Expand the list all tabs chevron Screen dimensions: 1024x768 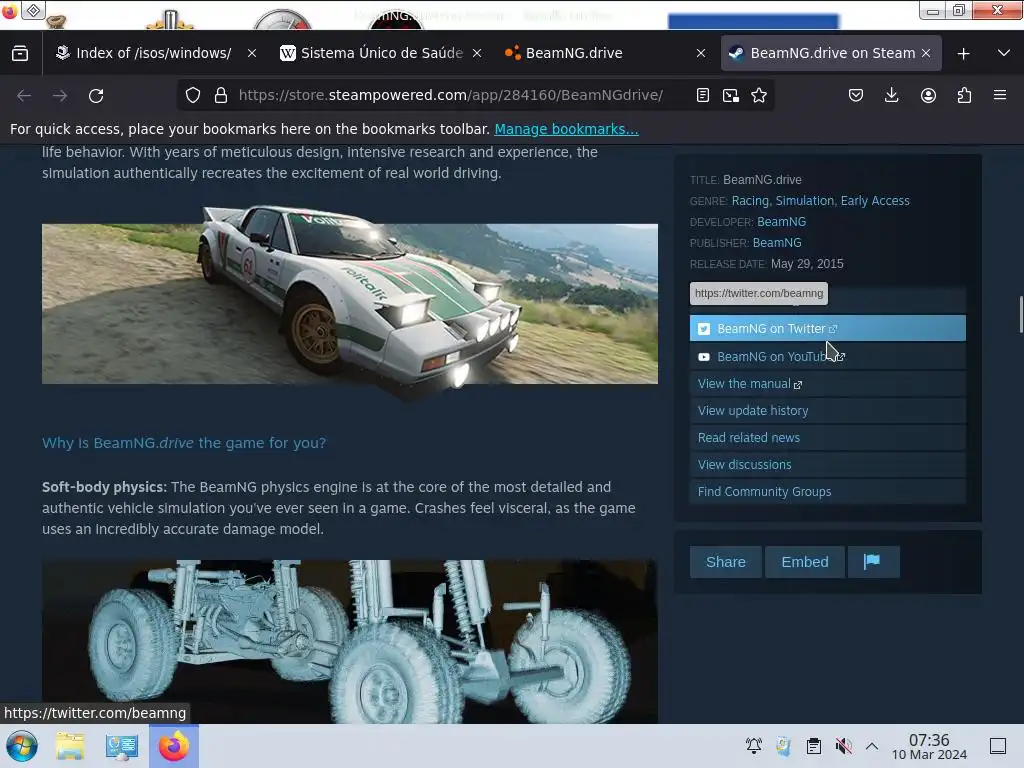[1004, 53]
